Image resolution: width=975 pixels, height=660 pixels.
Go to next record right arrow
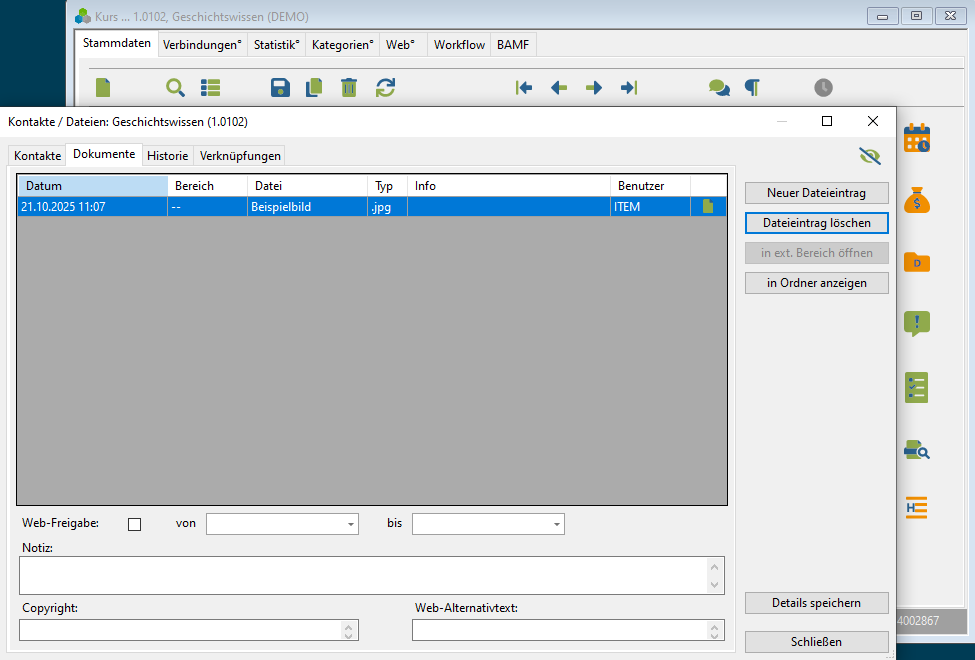pos(594,88)
